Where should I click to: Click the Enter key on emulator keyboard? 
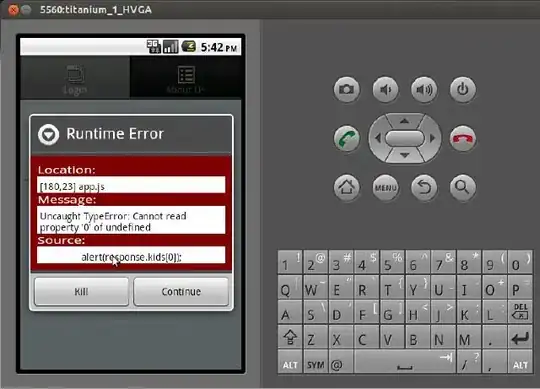pyautogui.click(x=520, y=338)
